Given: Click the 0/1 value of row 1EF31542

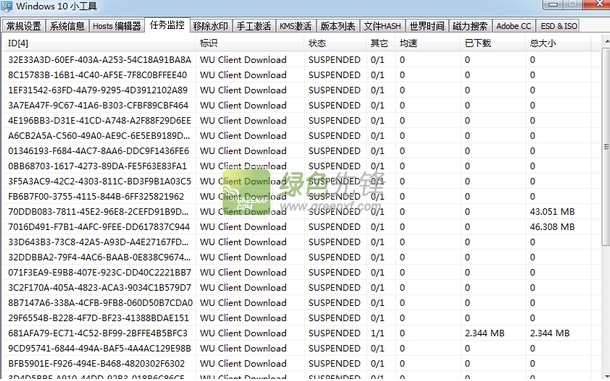Looking at the screenshot, I should point(377,90).
